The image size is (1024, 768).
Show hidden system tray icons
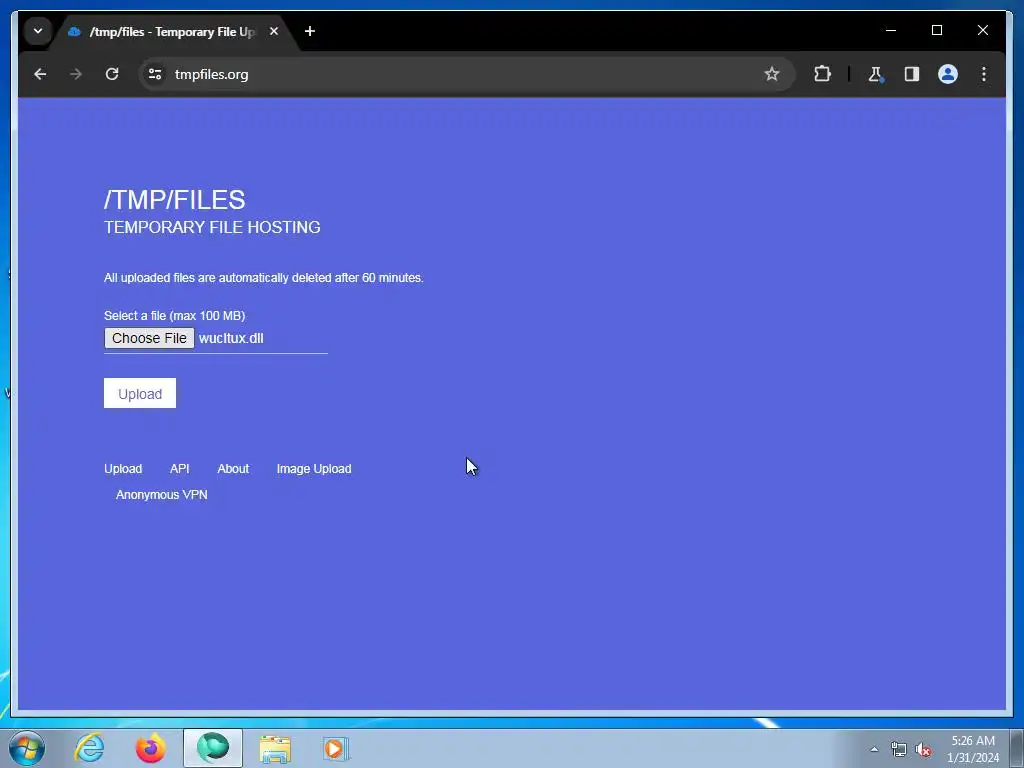pyautogui.click(x=874, y=749)
